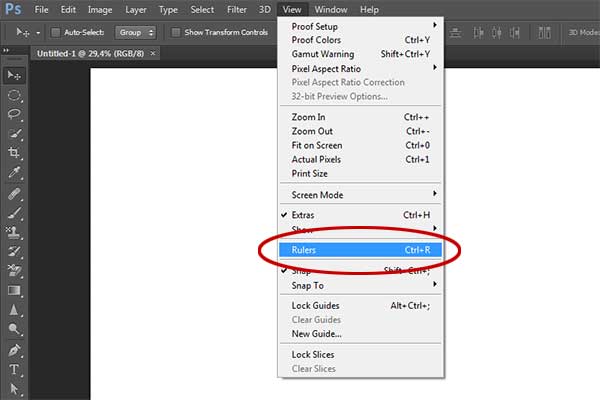Choose Lock Slices menu item
Image resolution: width=600 pixels, height=400 pixels.
[x=360, y=355]
